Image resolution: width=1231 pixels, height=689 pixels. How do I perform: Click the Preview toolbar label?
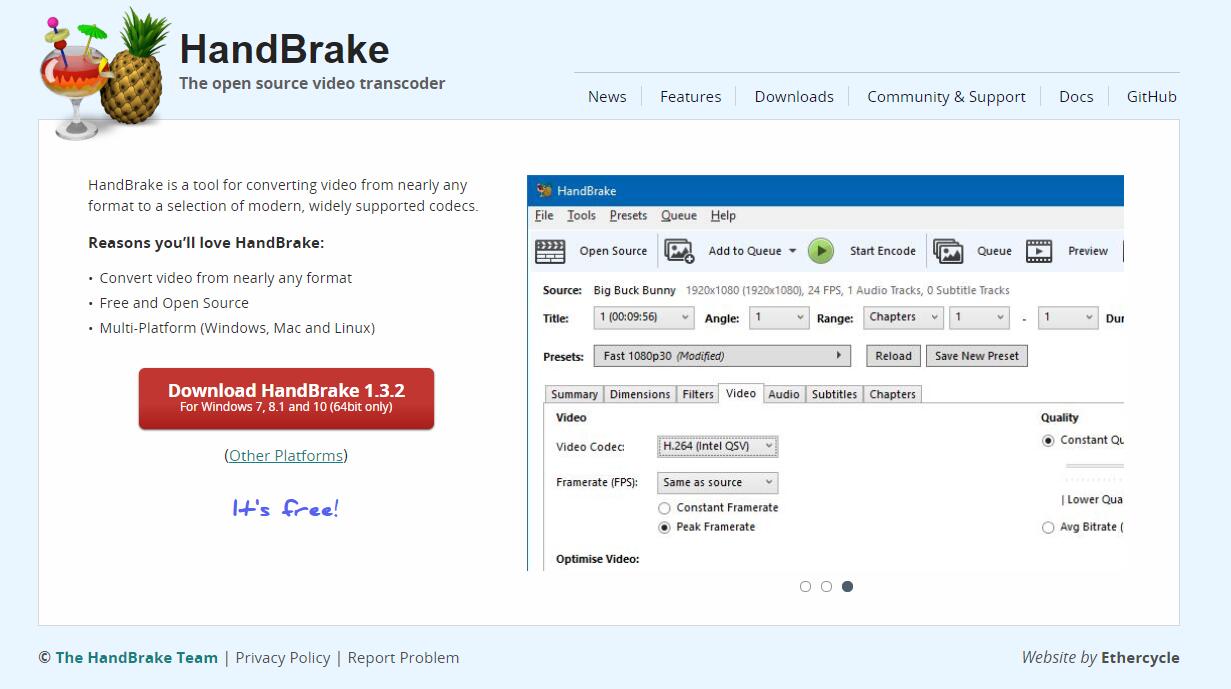1088,251
